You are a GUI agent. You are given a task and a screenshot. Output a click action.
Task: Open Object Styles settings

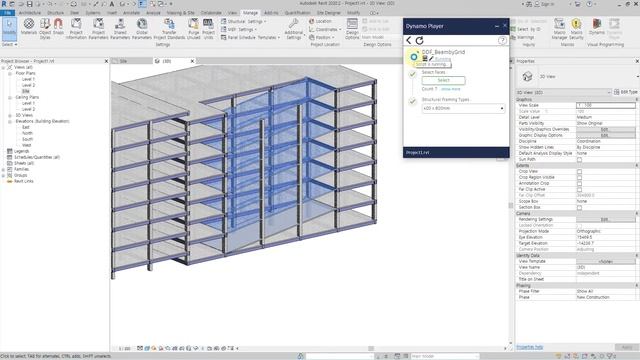pos(45,28)
